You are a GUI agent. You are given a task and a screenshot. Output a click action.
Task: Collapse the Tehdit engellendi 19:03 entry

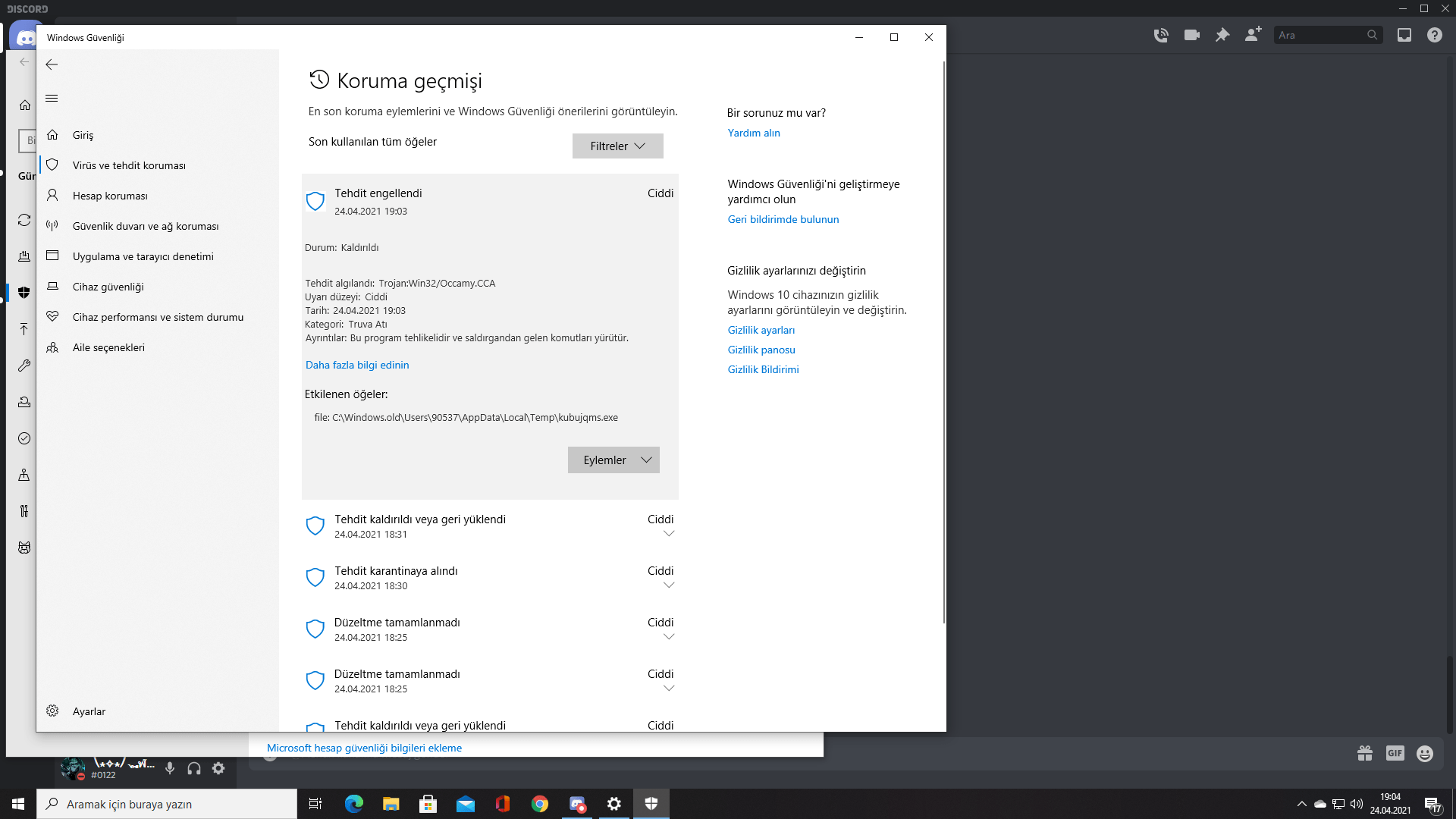click(490, 202)
